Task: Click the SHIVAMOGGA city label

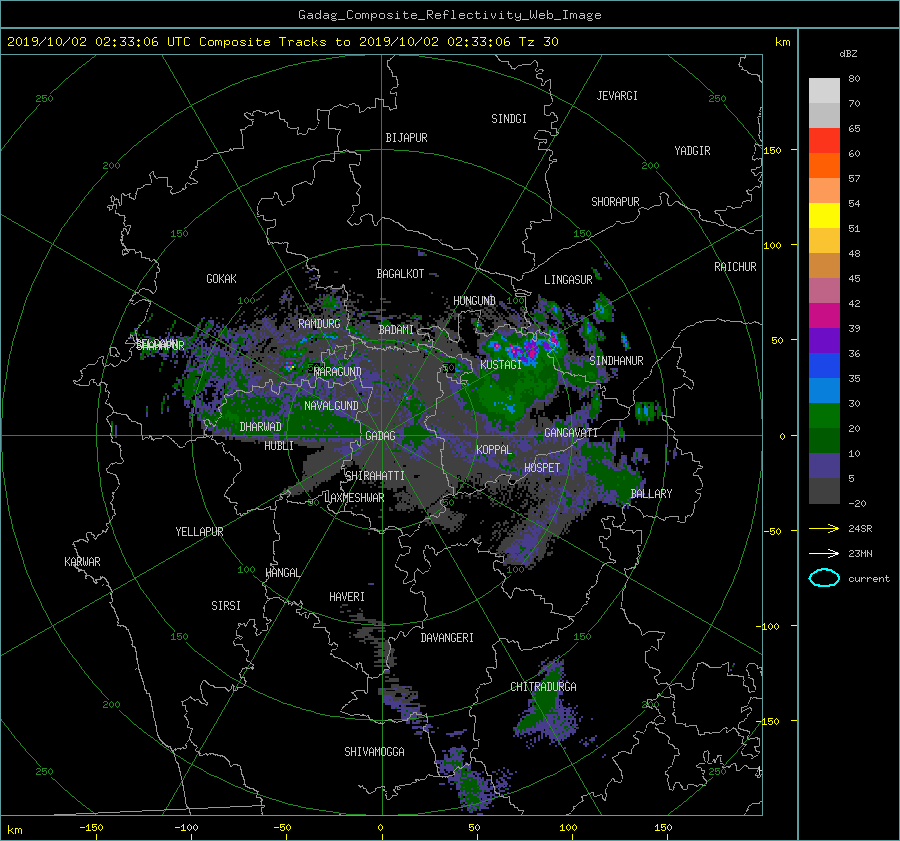Action: tap(374, 751)
